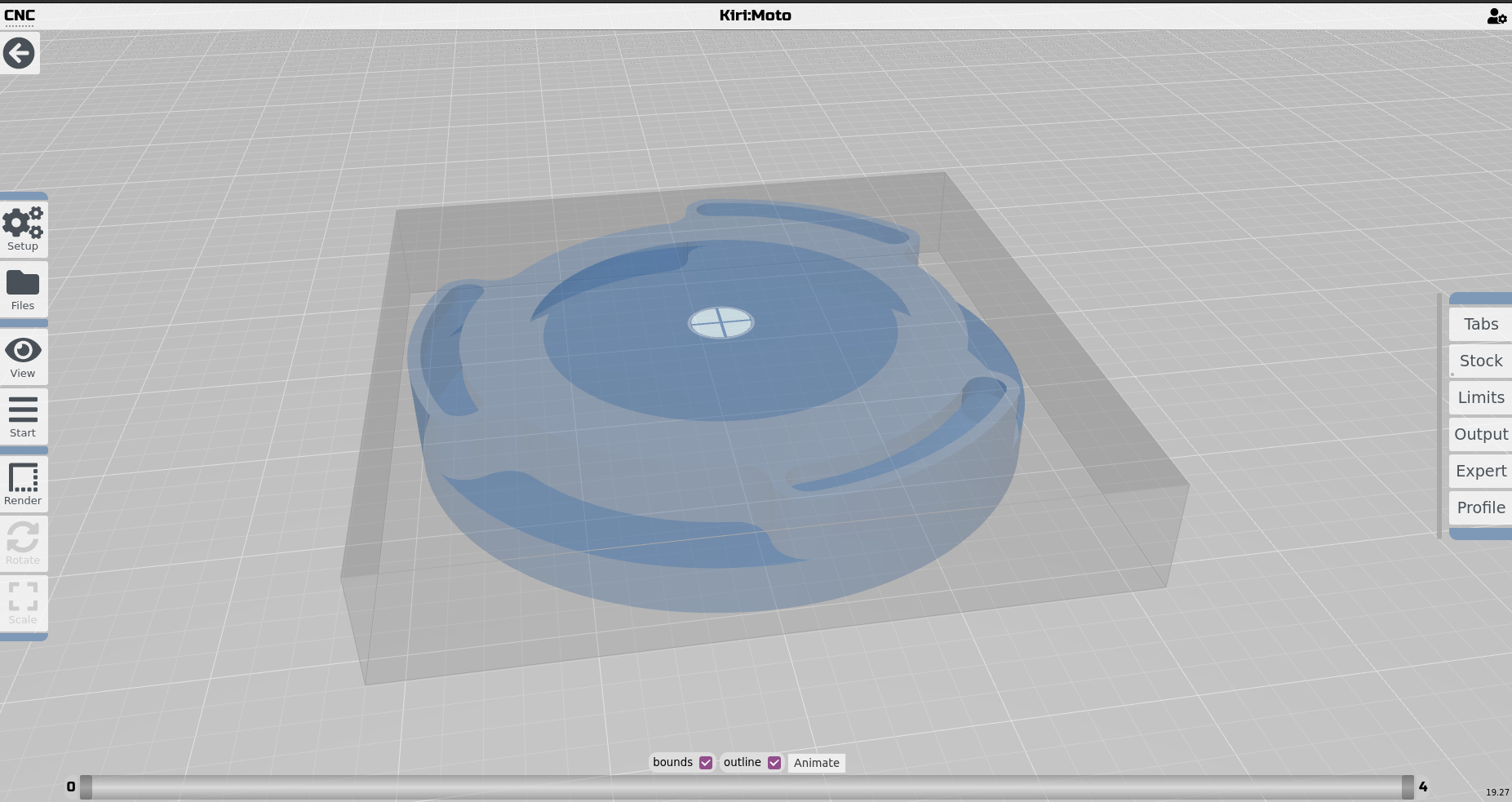1512x802 pixels.
Task: Open the Tabs settings panel
Action: [x=1479, y=324]
